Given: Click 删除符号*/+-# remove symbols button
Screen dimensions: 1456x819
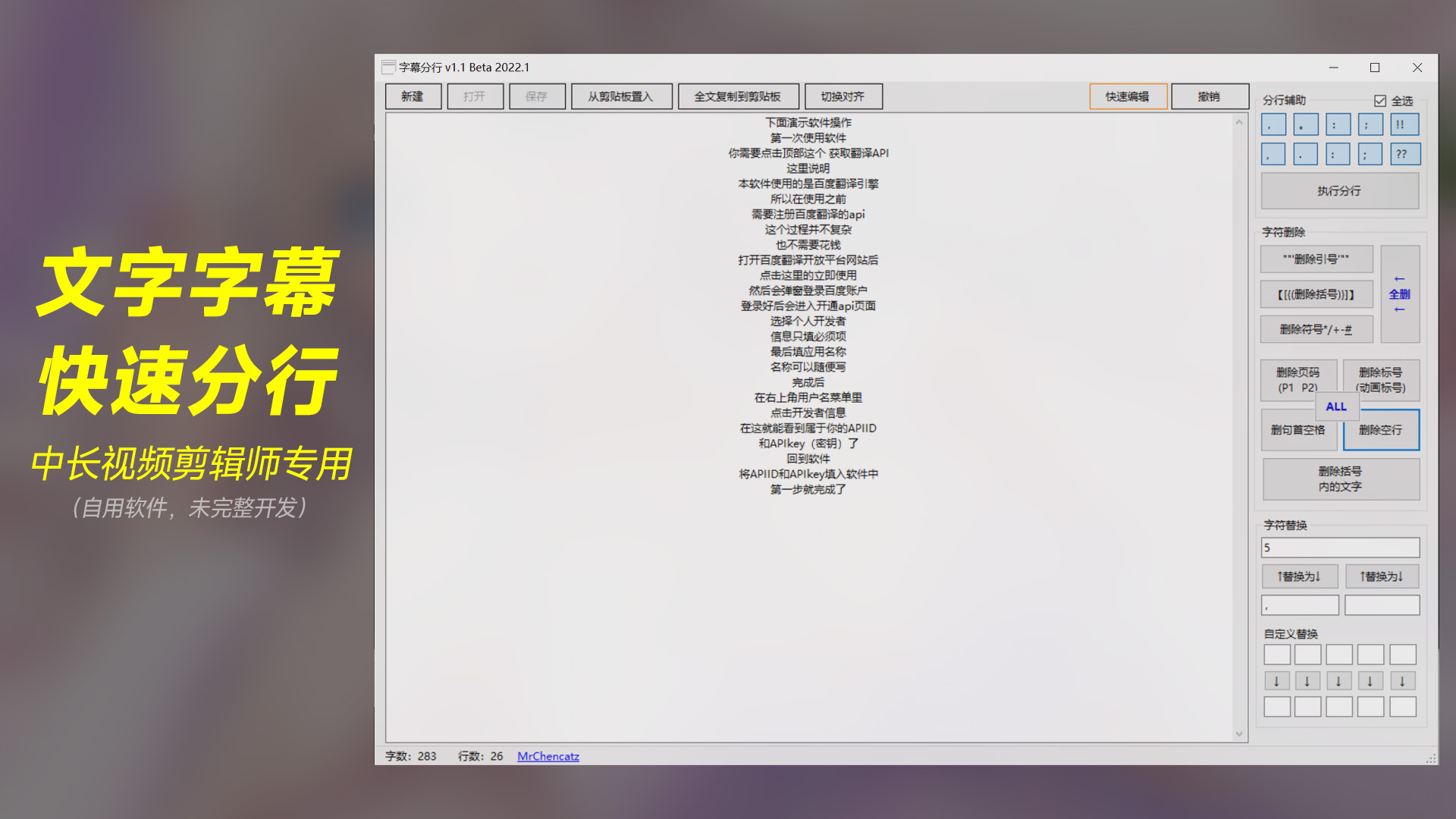Looking at the screenshot, I should click(1316, 329).
